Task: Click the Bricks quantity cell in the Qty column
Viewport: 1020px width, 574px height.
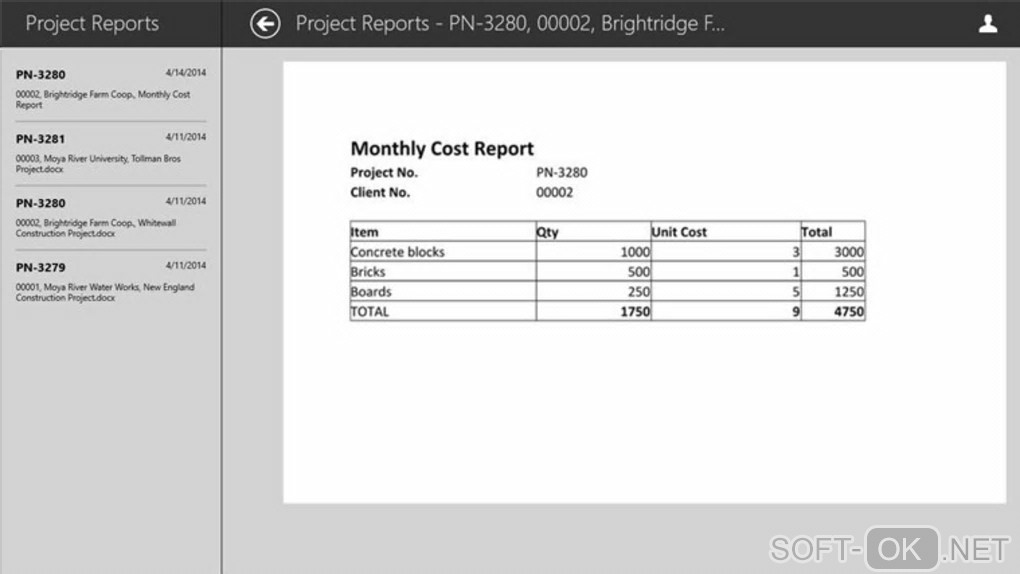Action: point(593,271)
